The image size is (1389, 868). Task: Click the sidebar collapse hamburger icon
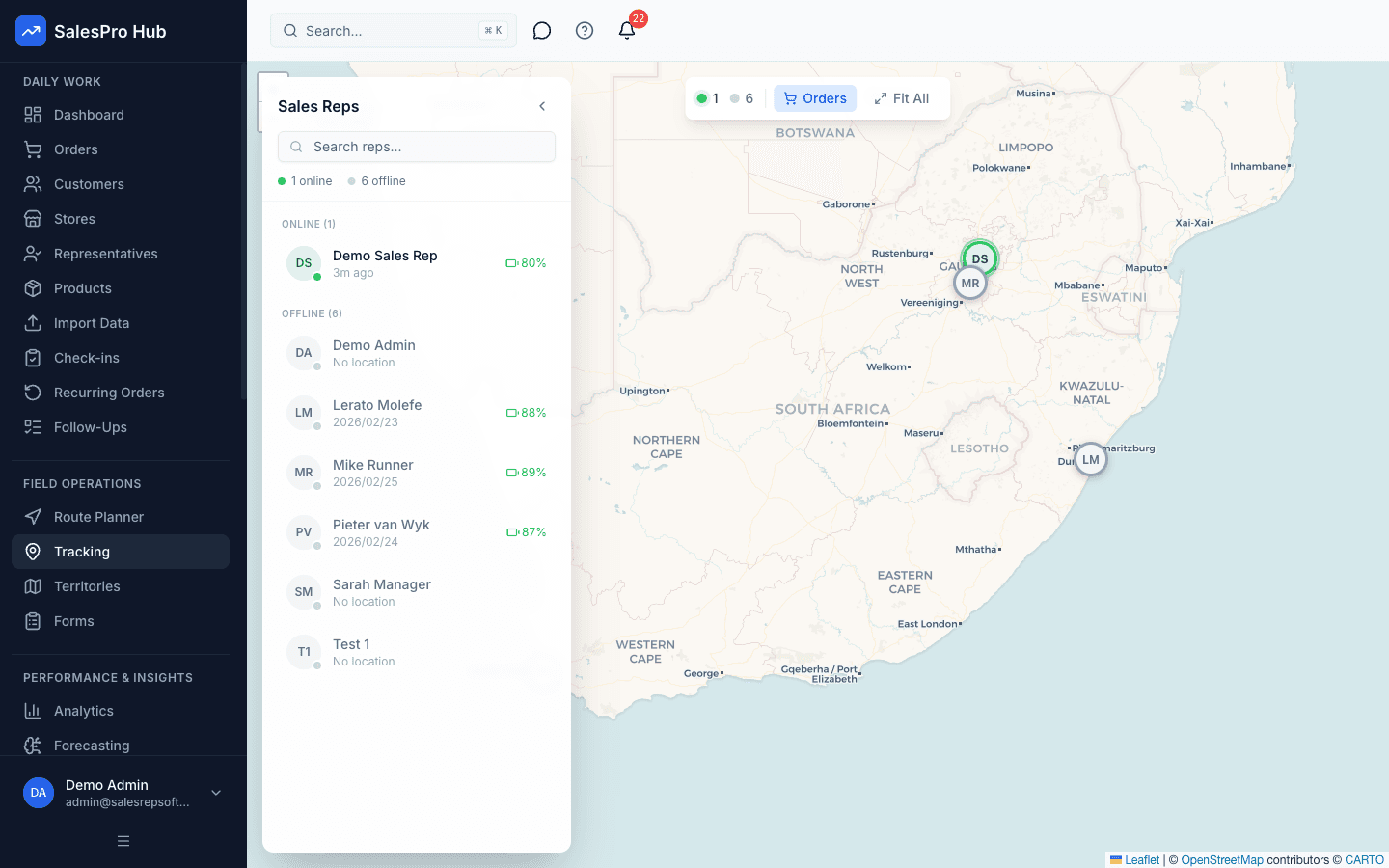pyautogui.click(x=123, y=841)
